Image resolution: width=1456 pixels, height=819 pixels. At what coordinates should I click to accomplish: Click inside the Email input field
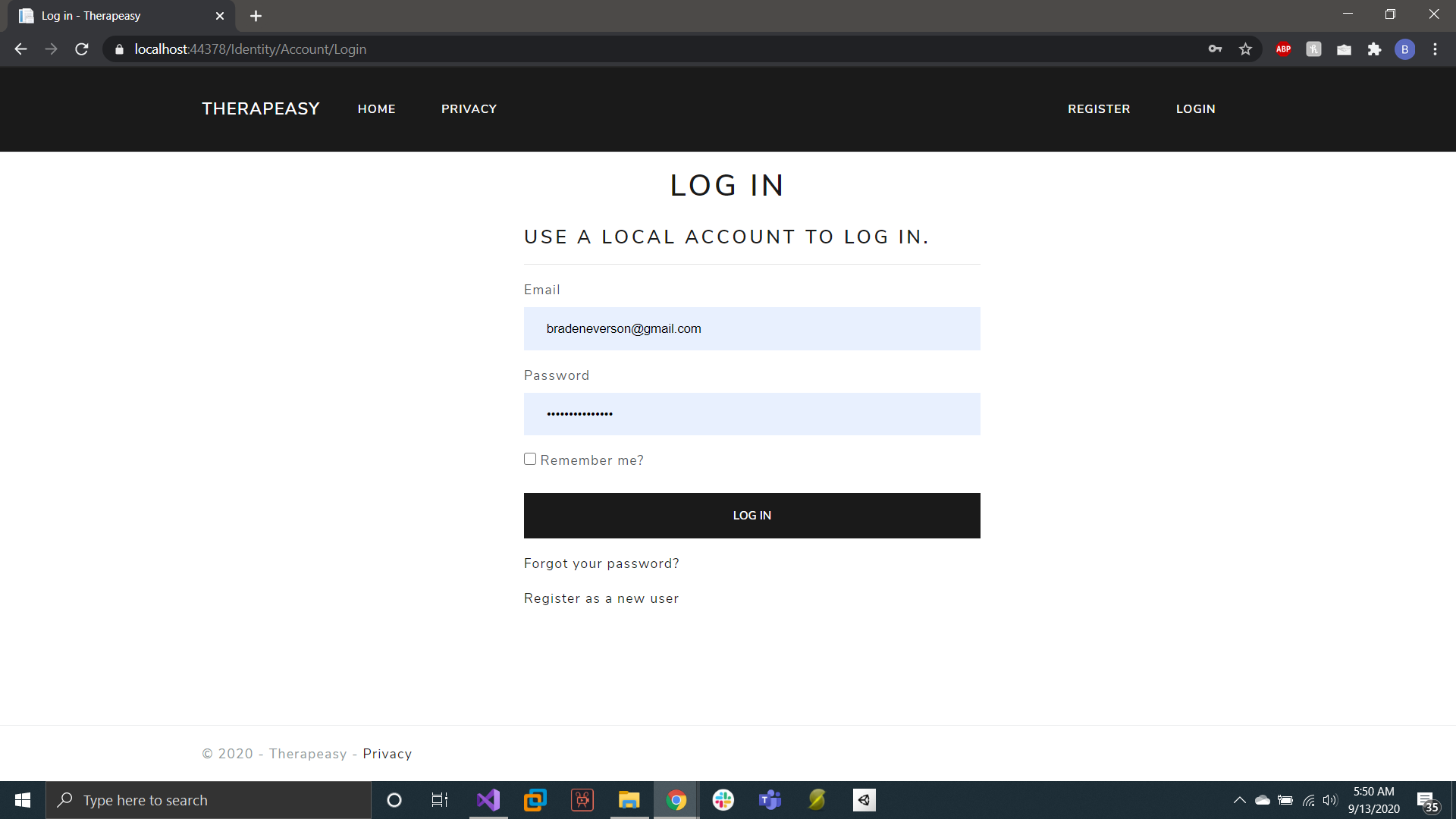752,328
